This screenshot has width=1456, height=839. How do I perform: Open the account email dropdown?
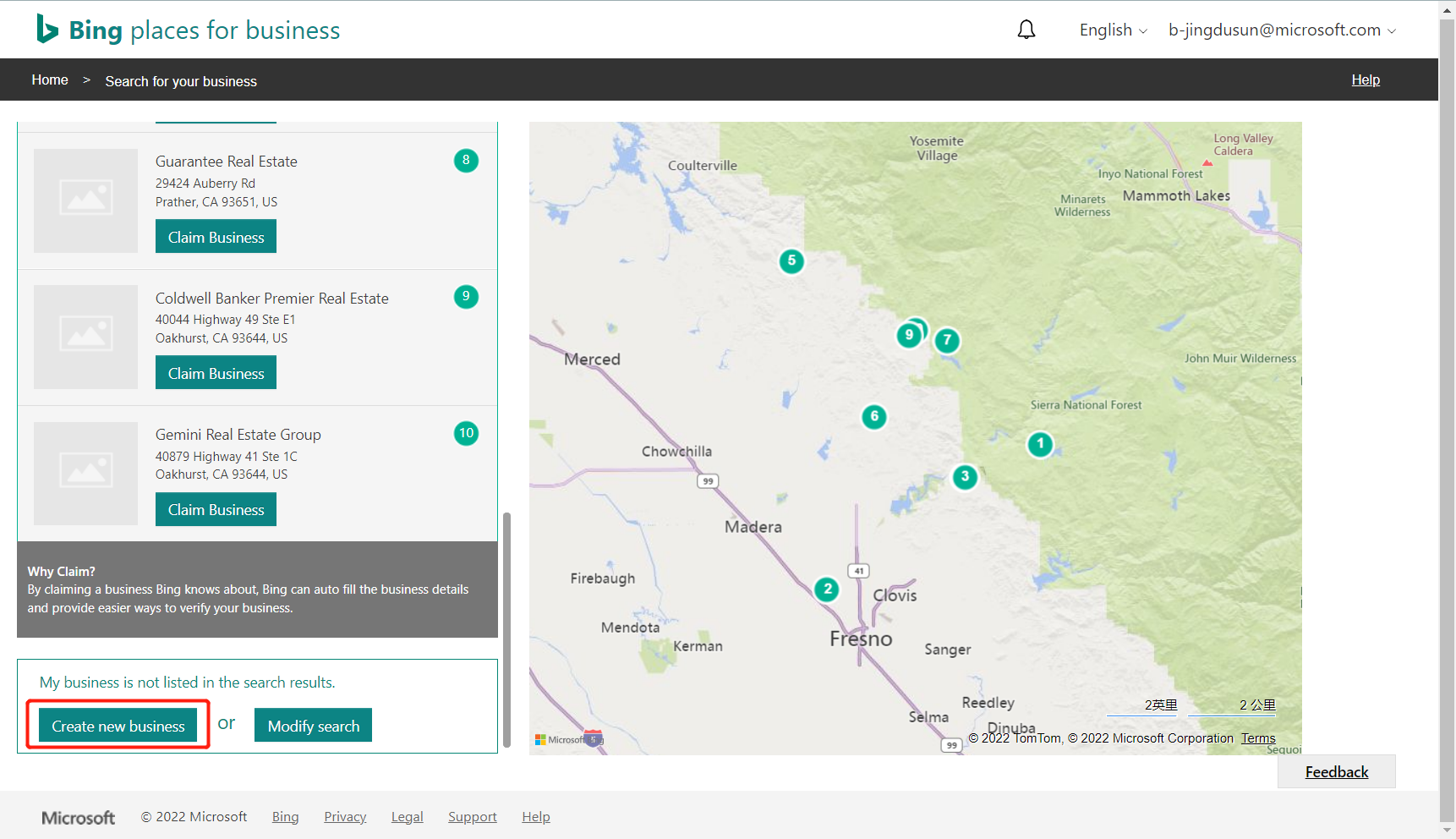coord(1282,30)
